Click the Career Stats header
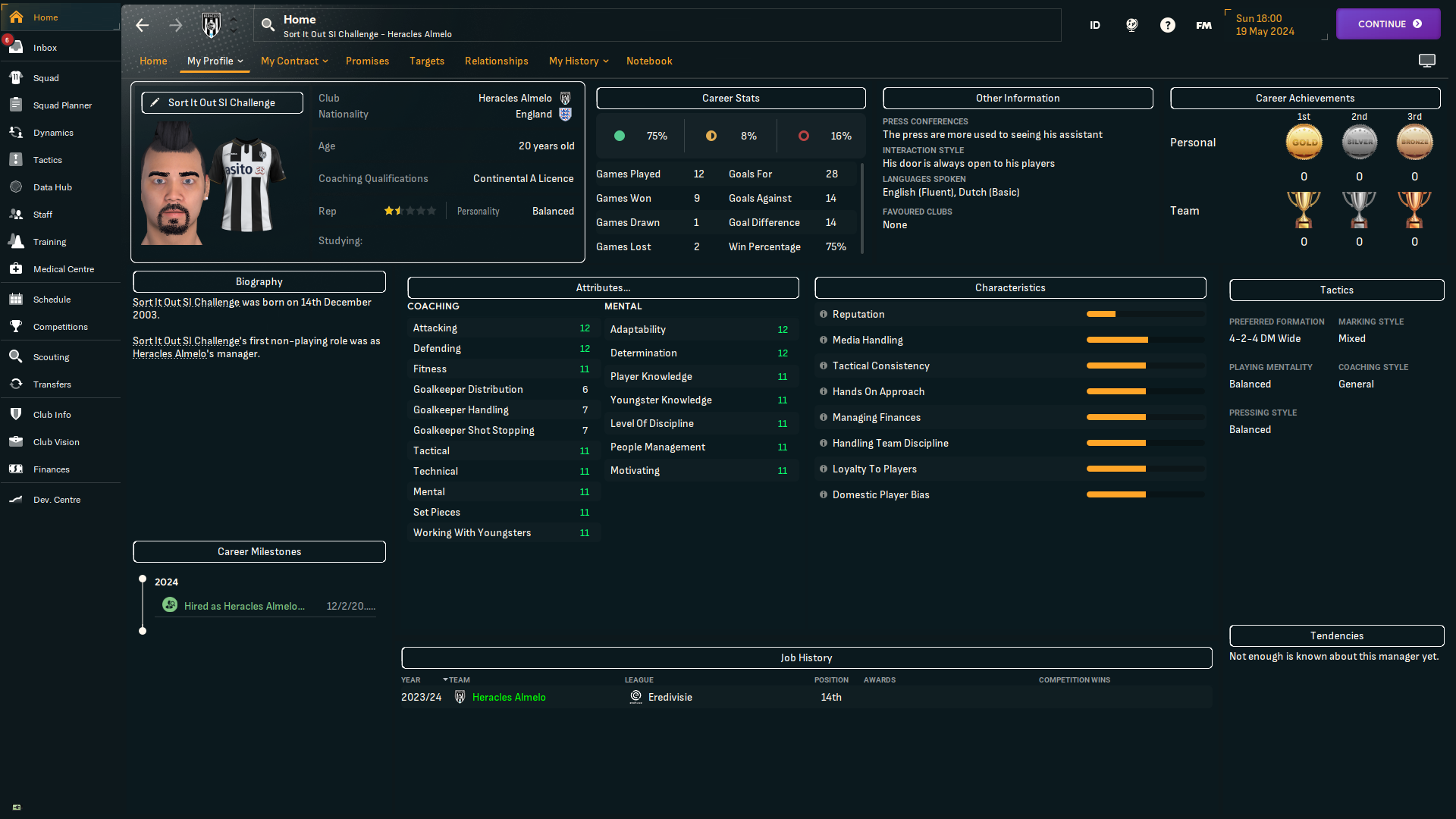1456x819 pixels. [x=731, y=98]
